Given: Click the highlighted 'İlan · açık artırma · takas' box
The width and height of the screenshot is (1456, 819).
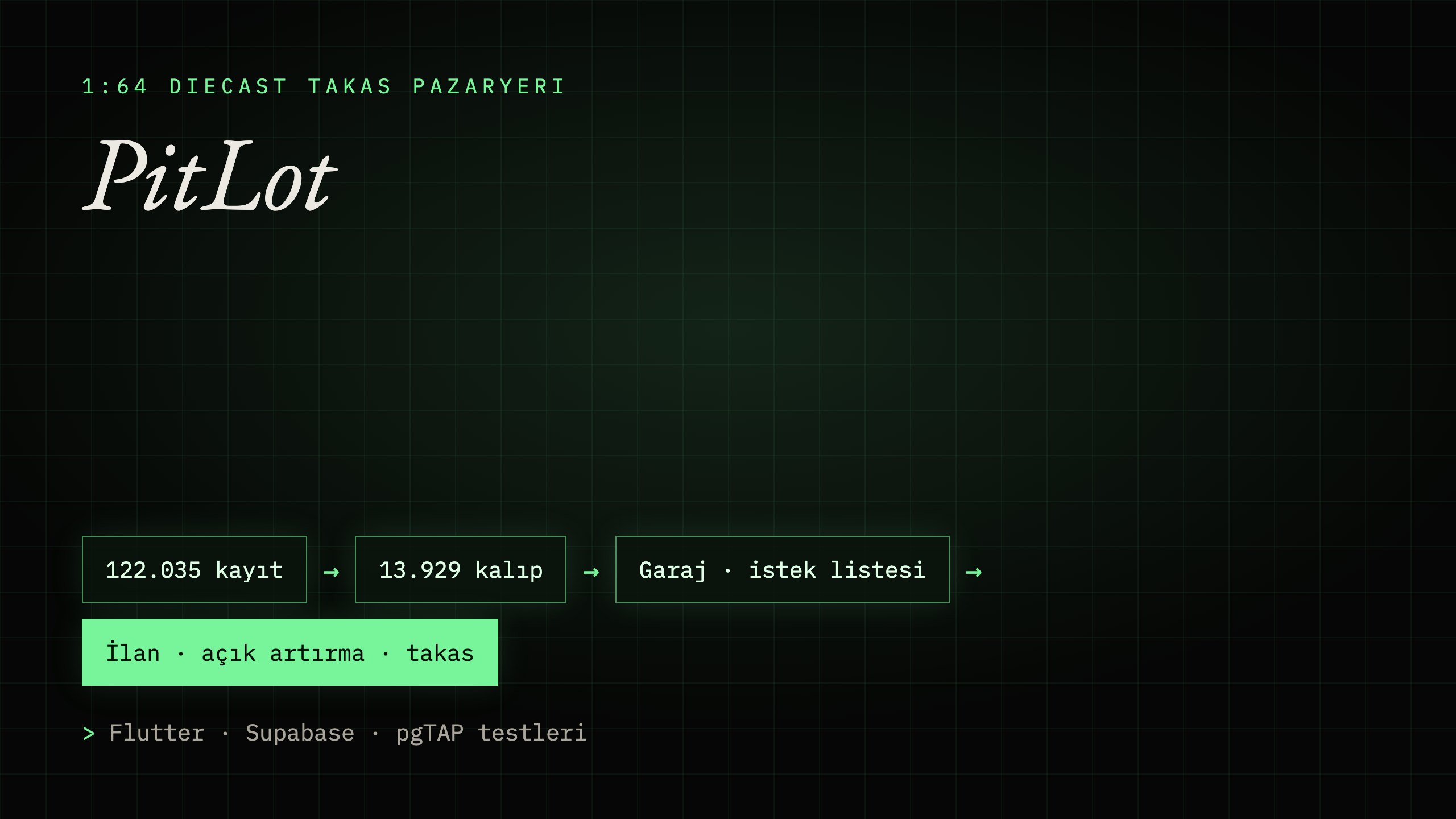Looking at the screenshot, I should pos(290,652).
